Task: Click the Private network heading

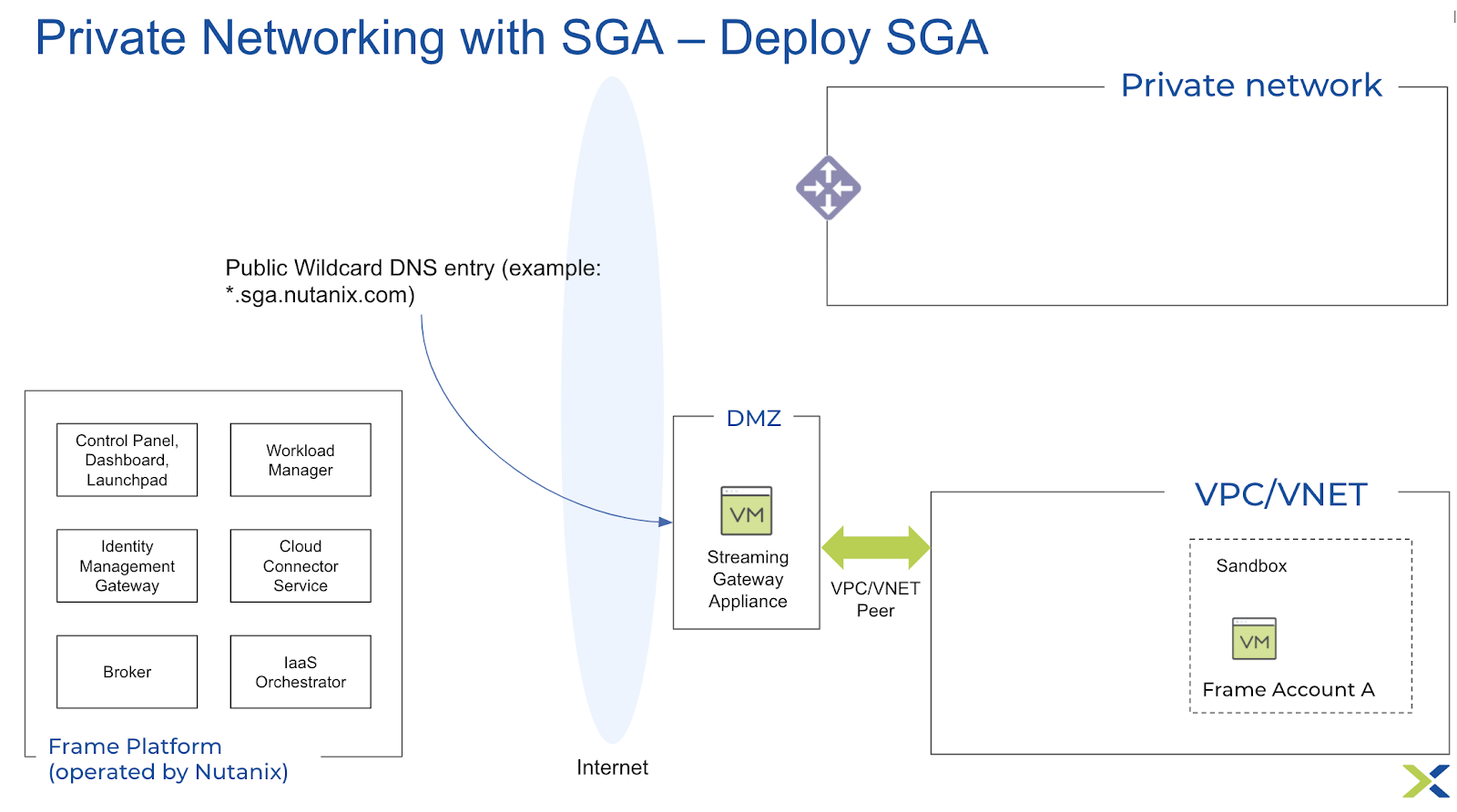Action: [1250, 86]
